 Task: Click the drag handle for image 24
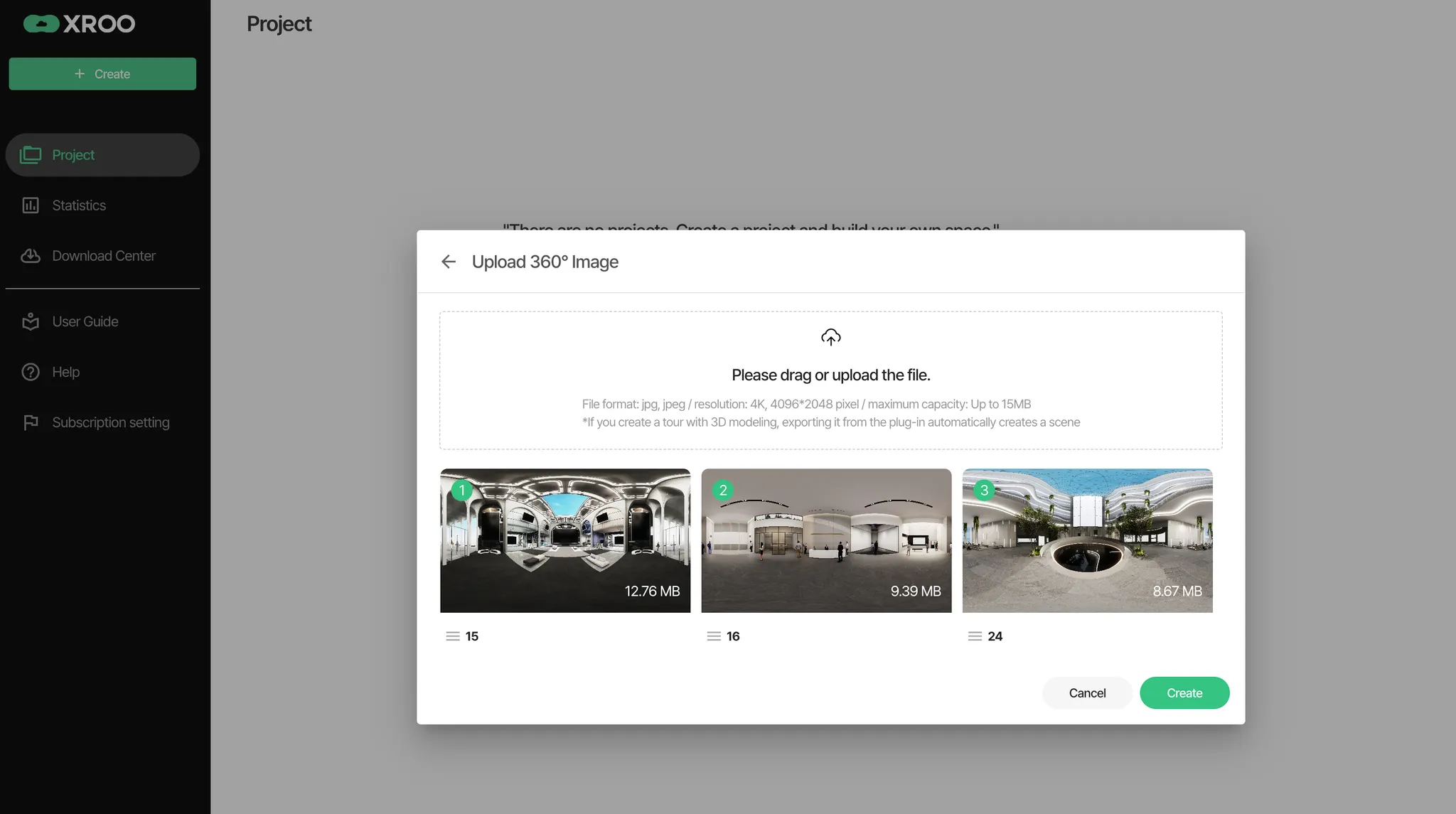[x=975, y=636]
